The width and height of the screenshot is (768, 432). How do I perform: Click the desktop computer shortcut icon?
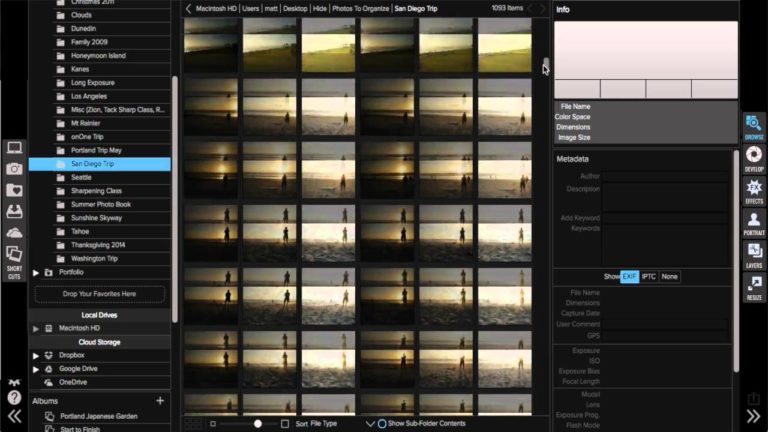click(14, 147)
